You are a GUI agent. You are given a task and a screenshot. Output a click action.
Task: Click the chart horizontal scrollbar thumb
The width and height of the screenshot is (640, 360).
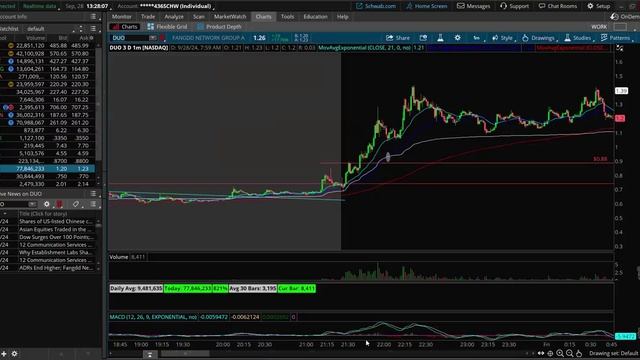pos(184,354)
